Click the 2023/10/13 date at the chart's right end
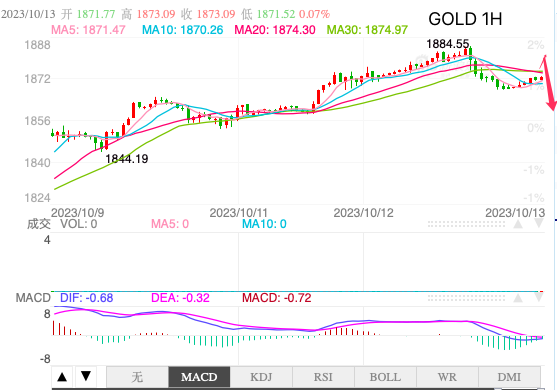The height and width of the screenshot is (390, 557). [515, 213]
